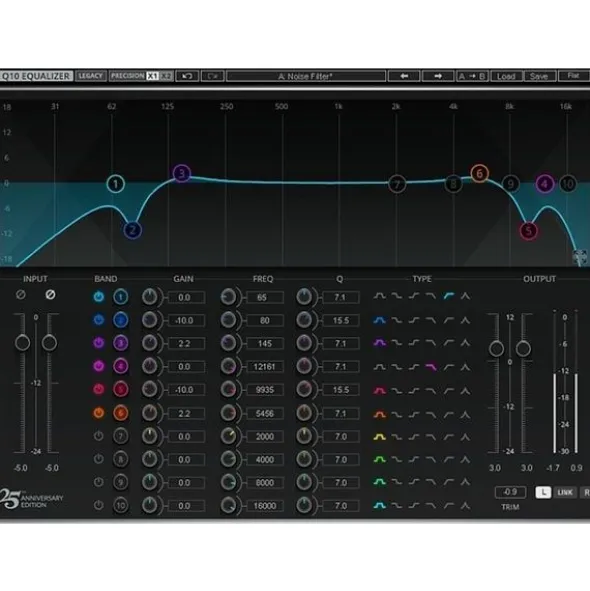Copy setup A to B
This screenshot has width=590, height=591.
pos(472,76)
